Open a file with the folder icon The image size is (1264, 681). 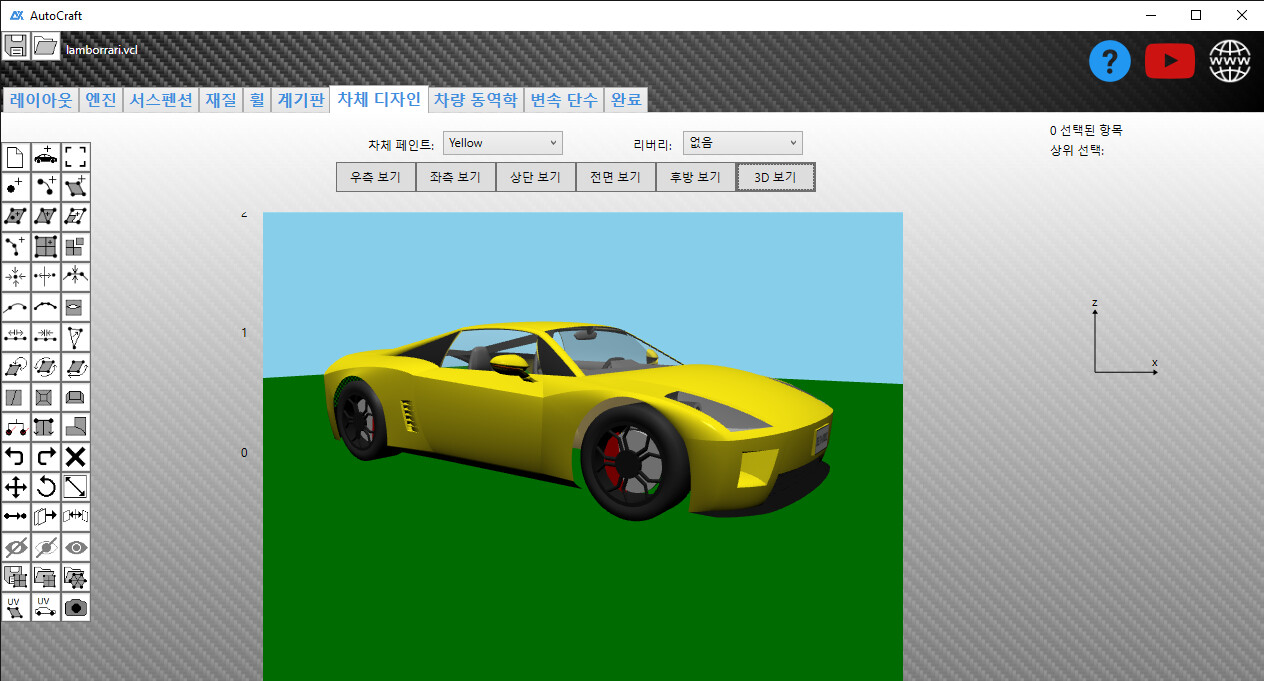(x=46, y=46)
